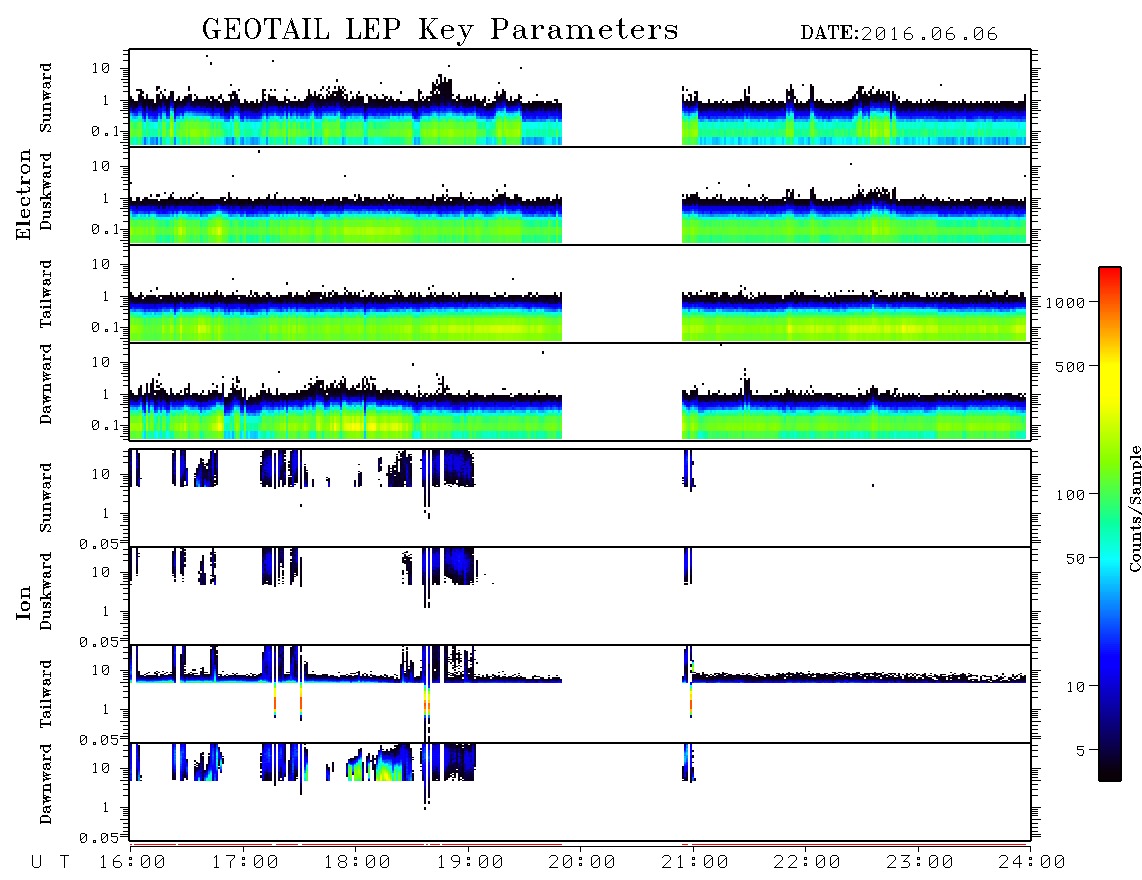Click the "Ion" group axis label
Image resolution: width=1142 pixels, height=880 pixels.
pos(23,602)
